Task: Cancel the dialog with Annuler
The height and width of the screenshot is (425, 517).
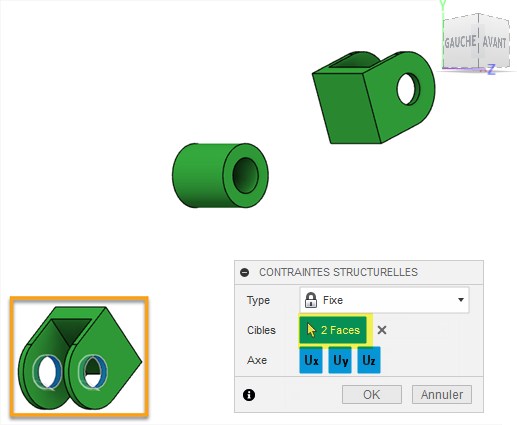Action: 442,395
